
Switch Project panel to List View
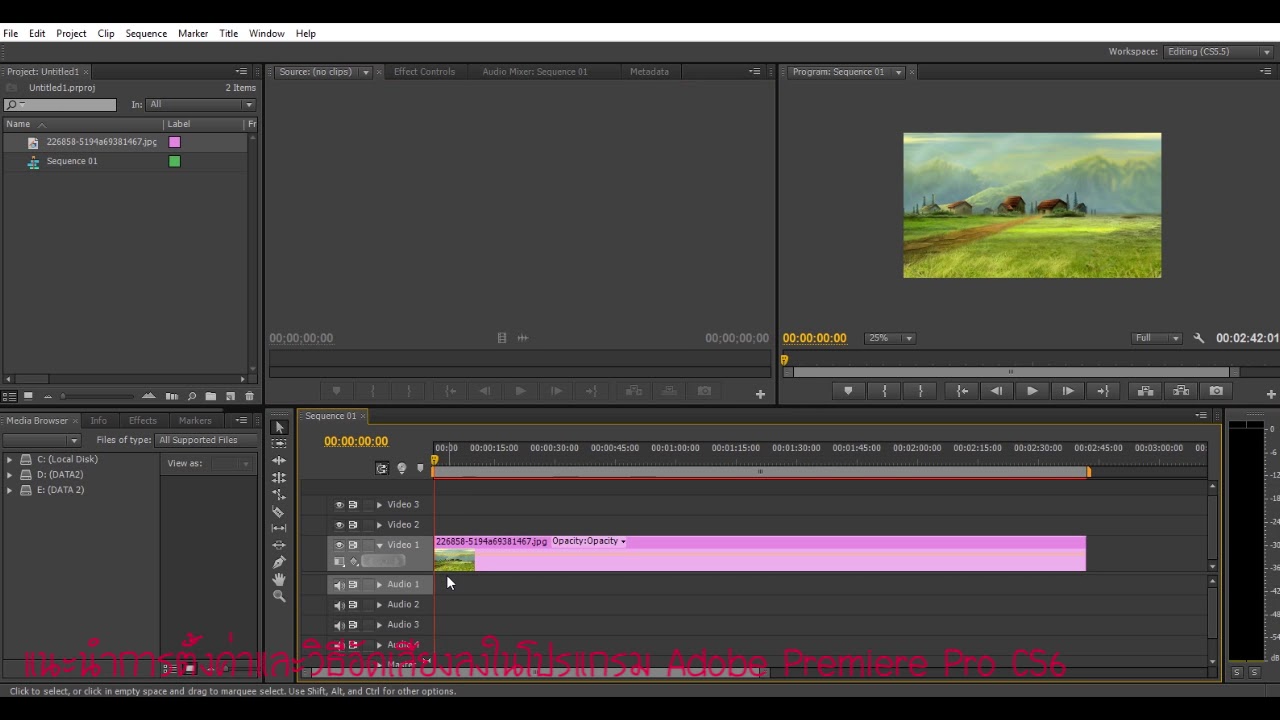click(11, 396)
